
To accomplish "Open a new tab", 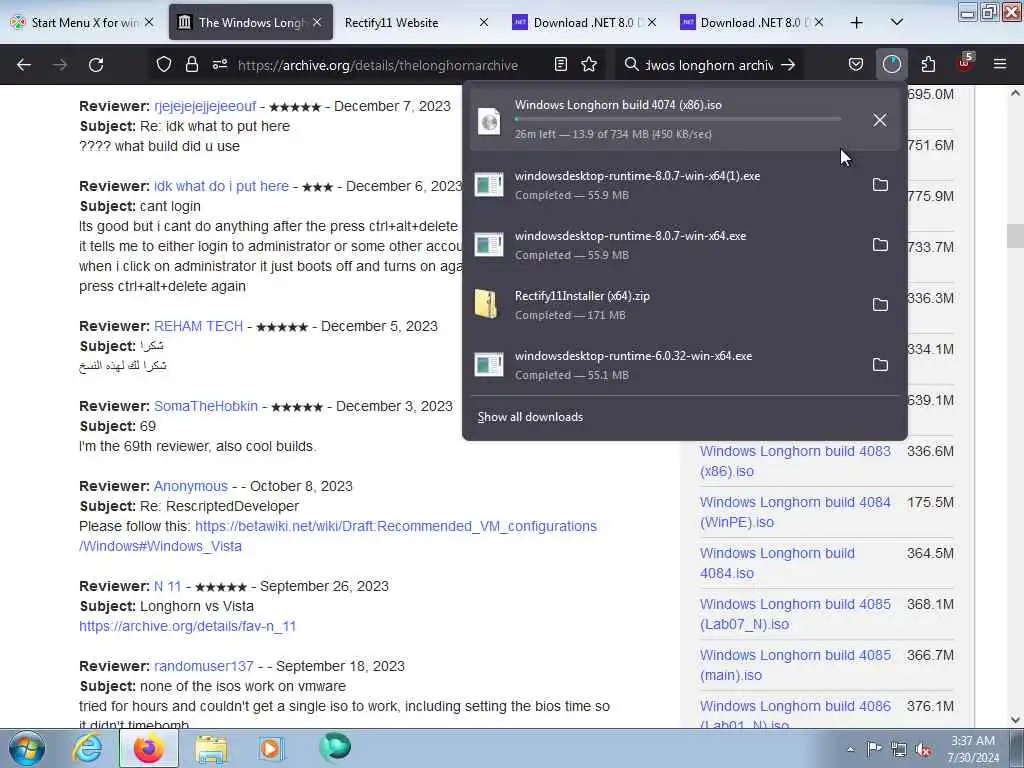I will (x=857, y=23).
